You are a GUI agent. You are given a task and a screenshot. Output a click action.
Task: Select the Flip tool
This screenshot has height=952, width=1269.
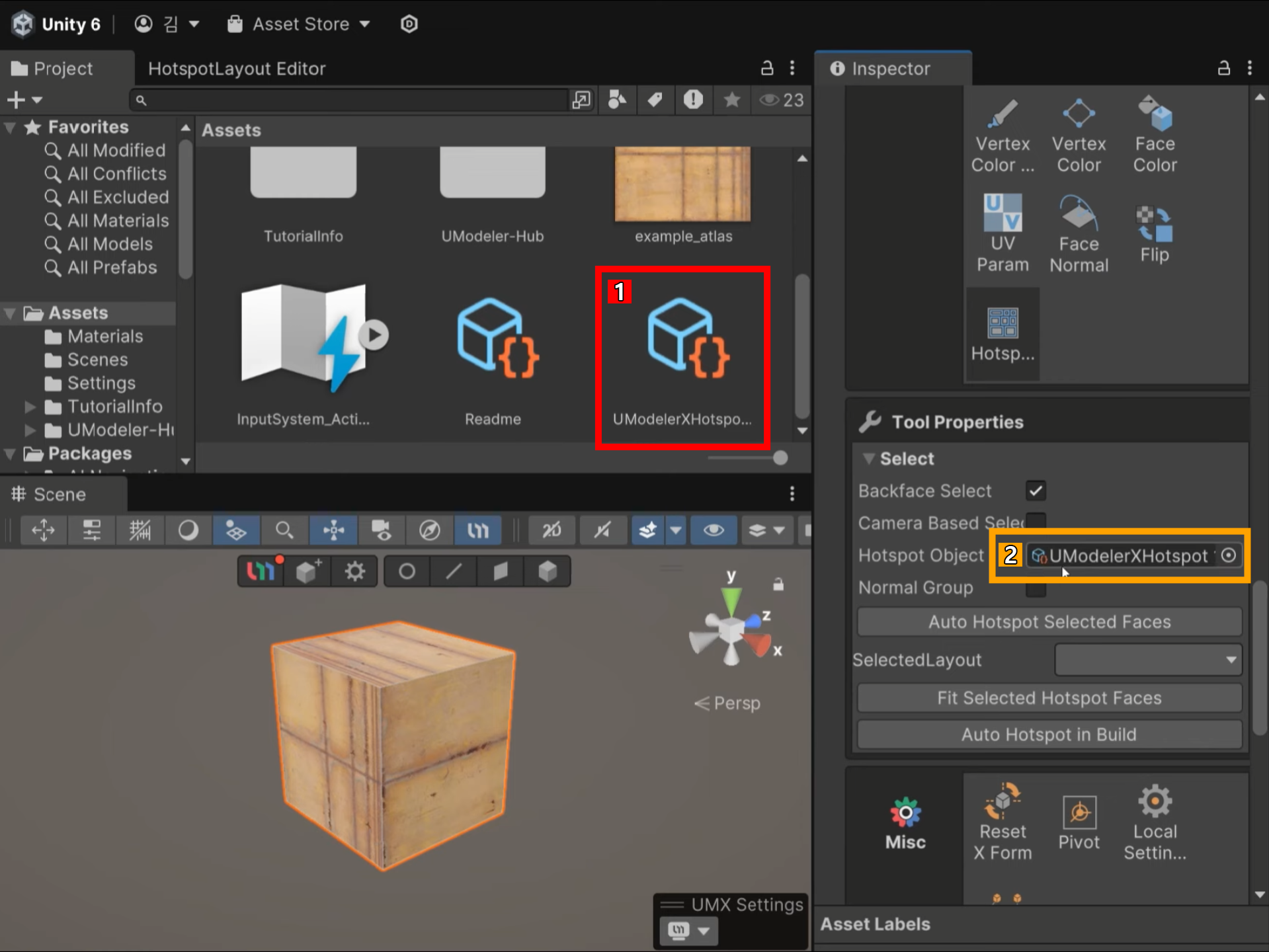[1155, 234]
